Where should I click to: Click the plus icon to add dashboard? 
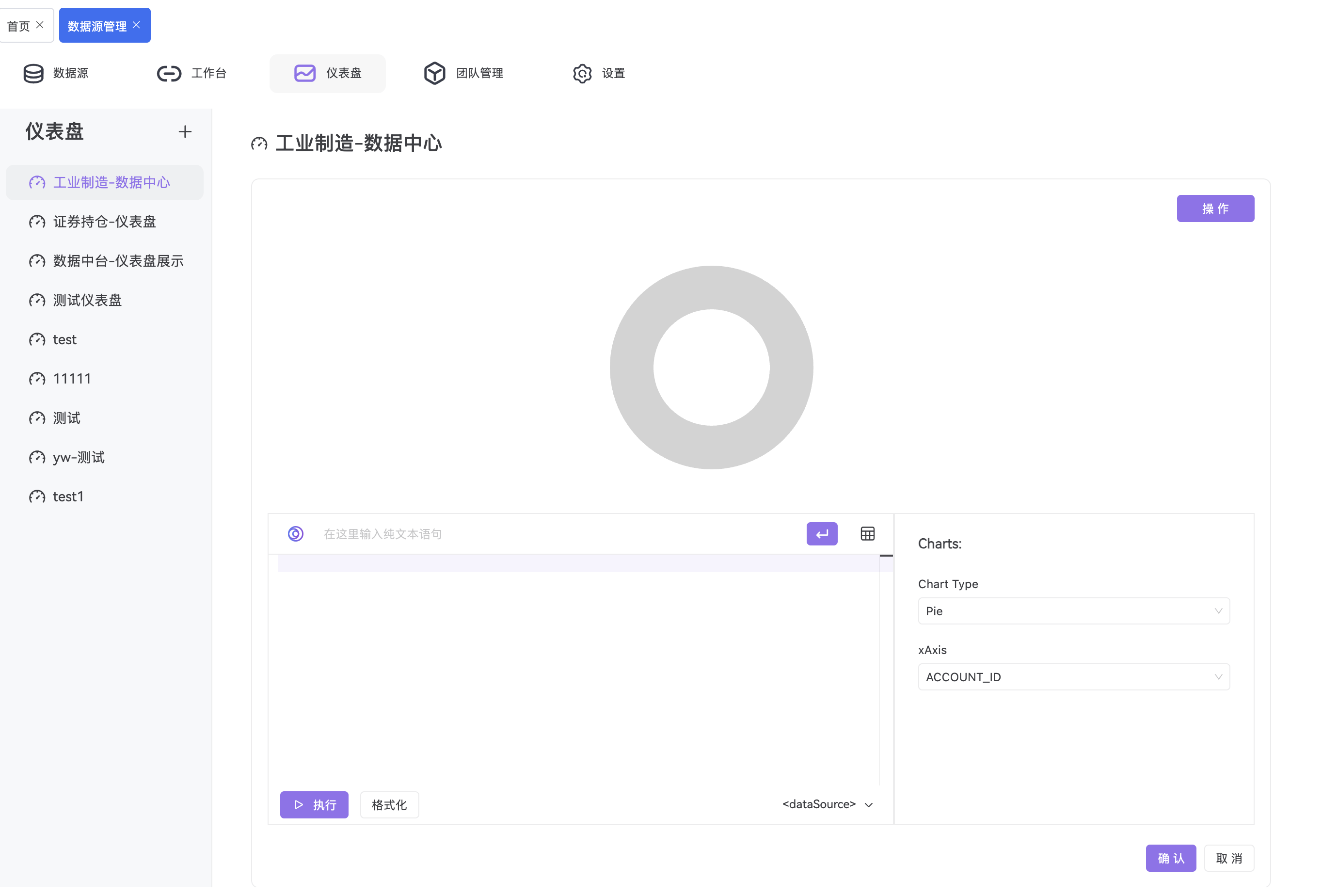(x=185, y=132)
